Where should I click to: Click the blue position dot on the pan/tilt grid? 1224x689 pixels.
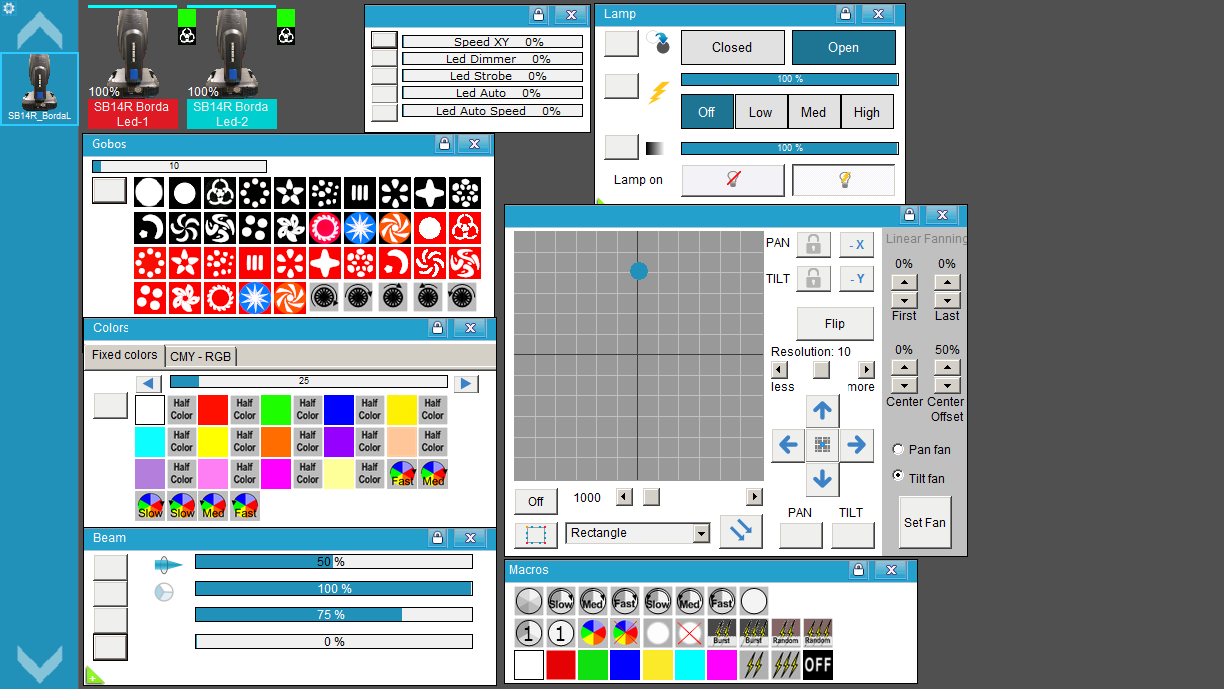click(x=639, y=270)
